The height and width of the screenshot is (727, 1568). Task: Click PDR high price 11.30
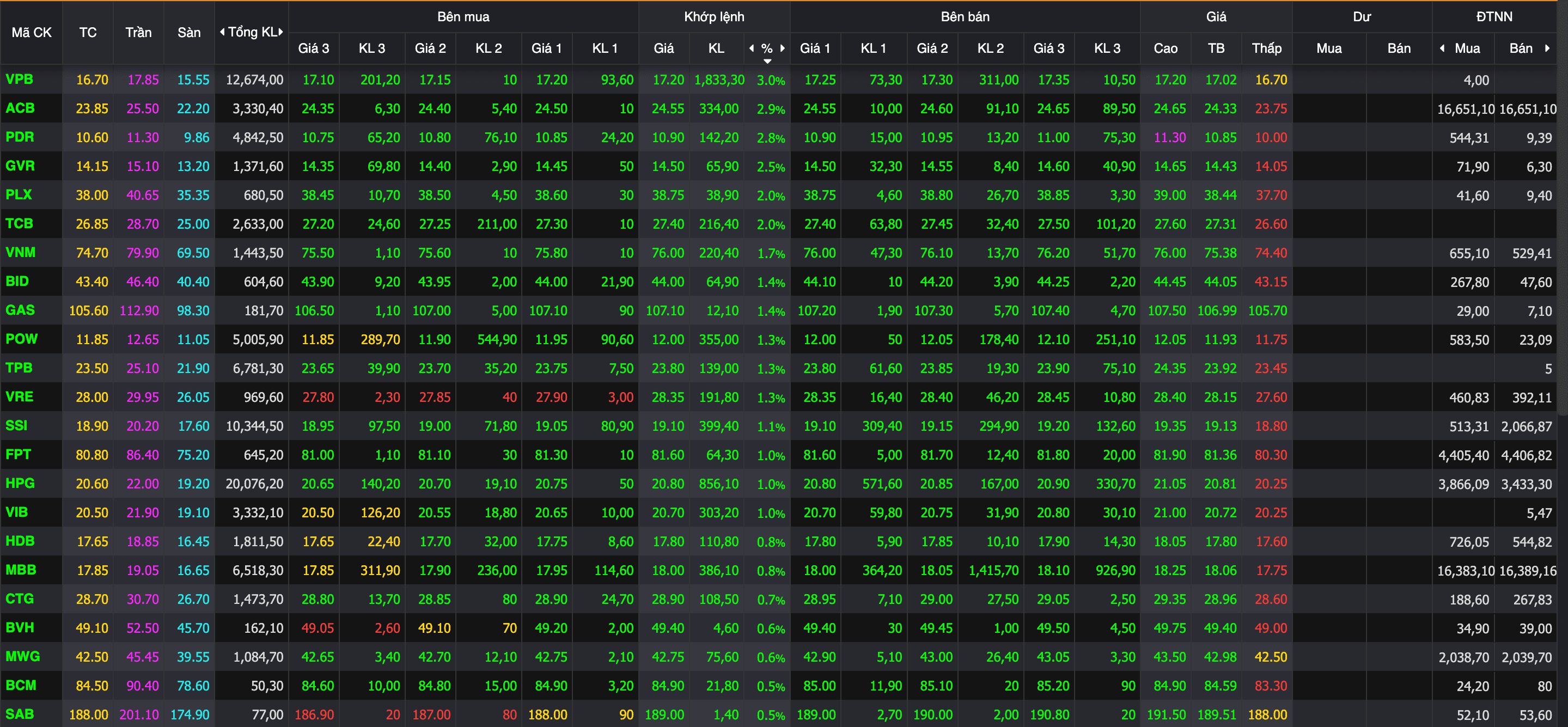(1170, 138)
